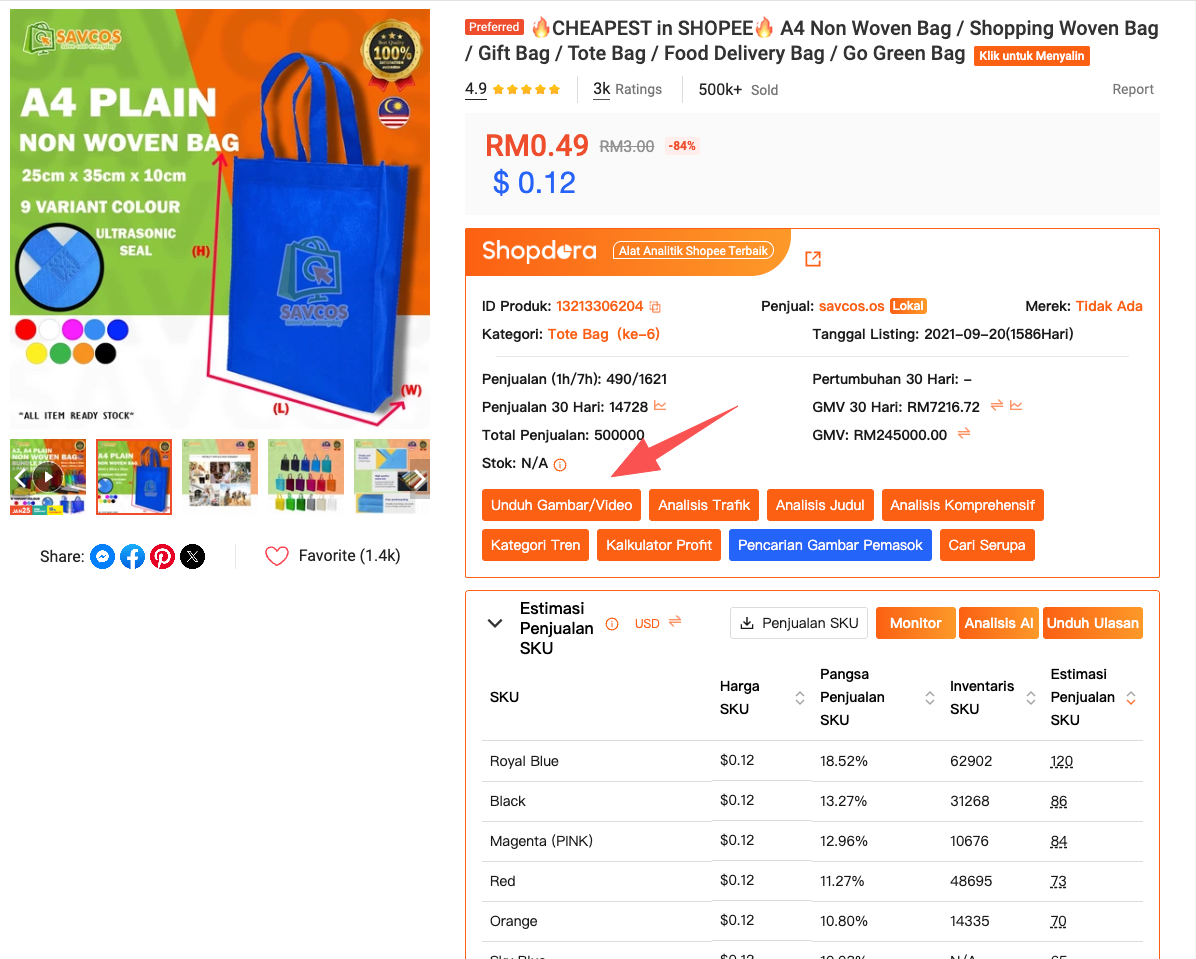Screen dimensions: 1196x959
Task: Copy the product ID with copy icon
Action: click(x=655, y=307)
